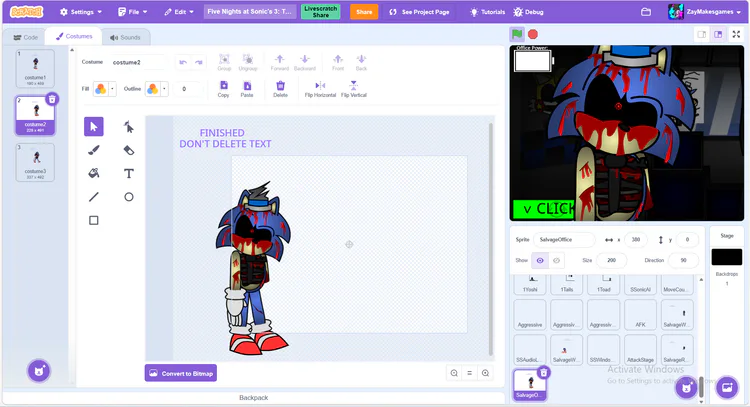Click the Redo arrow icon
750x407 pixels.
pos(199,62)
